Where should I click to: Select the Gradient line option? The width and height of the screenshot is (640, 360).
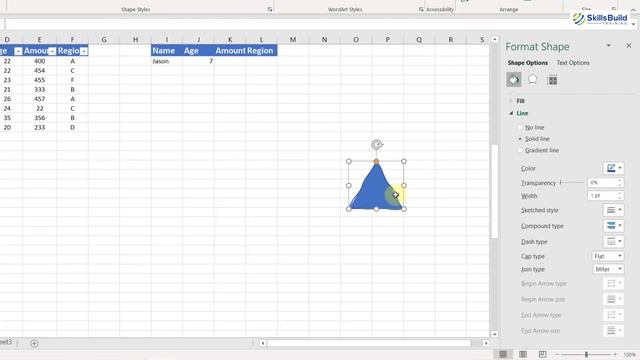pos(538,150)
